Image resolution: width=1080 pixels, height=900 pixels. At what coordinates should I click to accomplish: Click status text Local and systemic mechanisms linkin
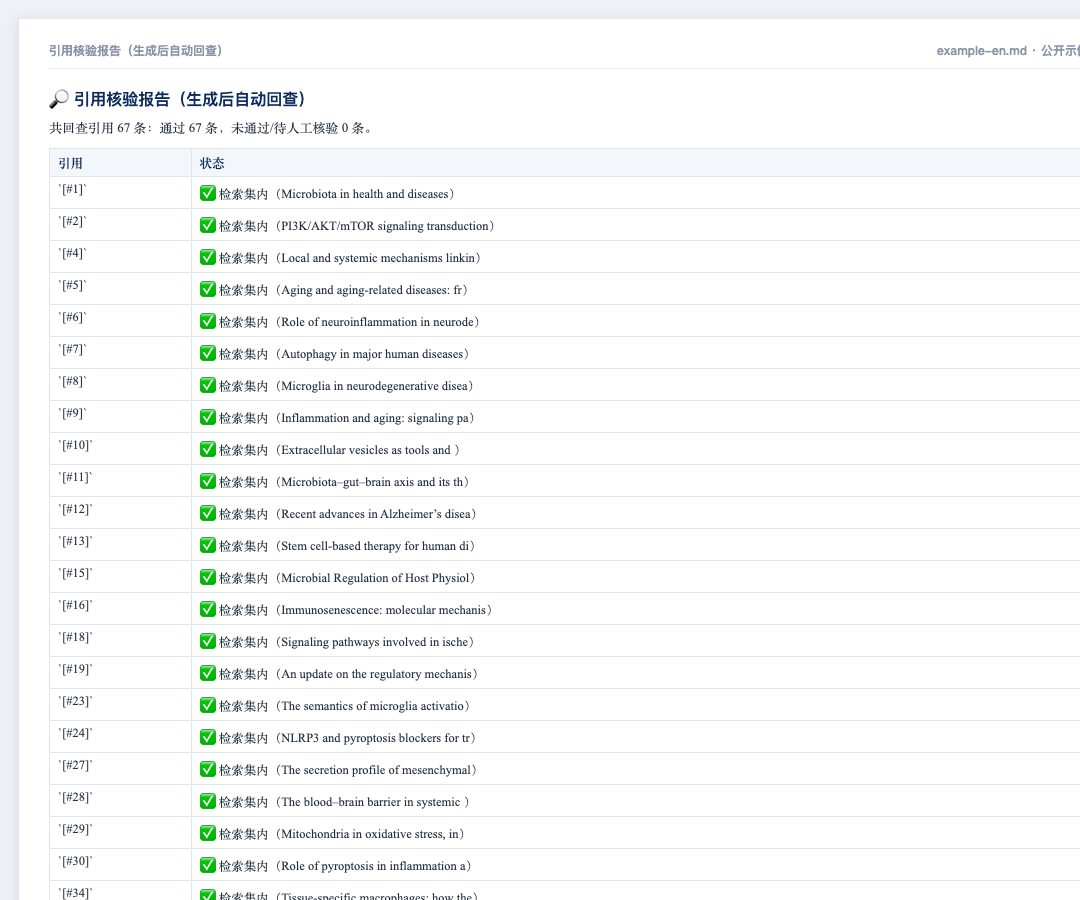(377, 258)
